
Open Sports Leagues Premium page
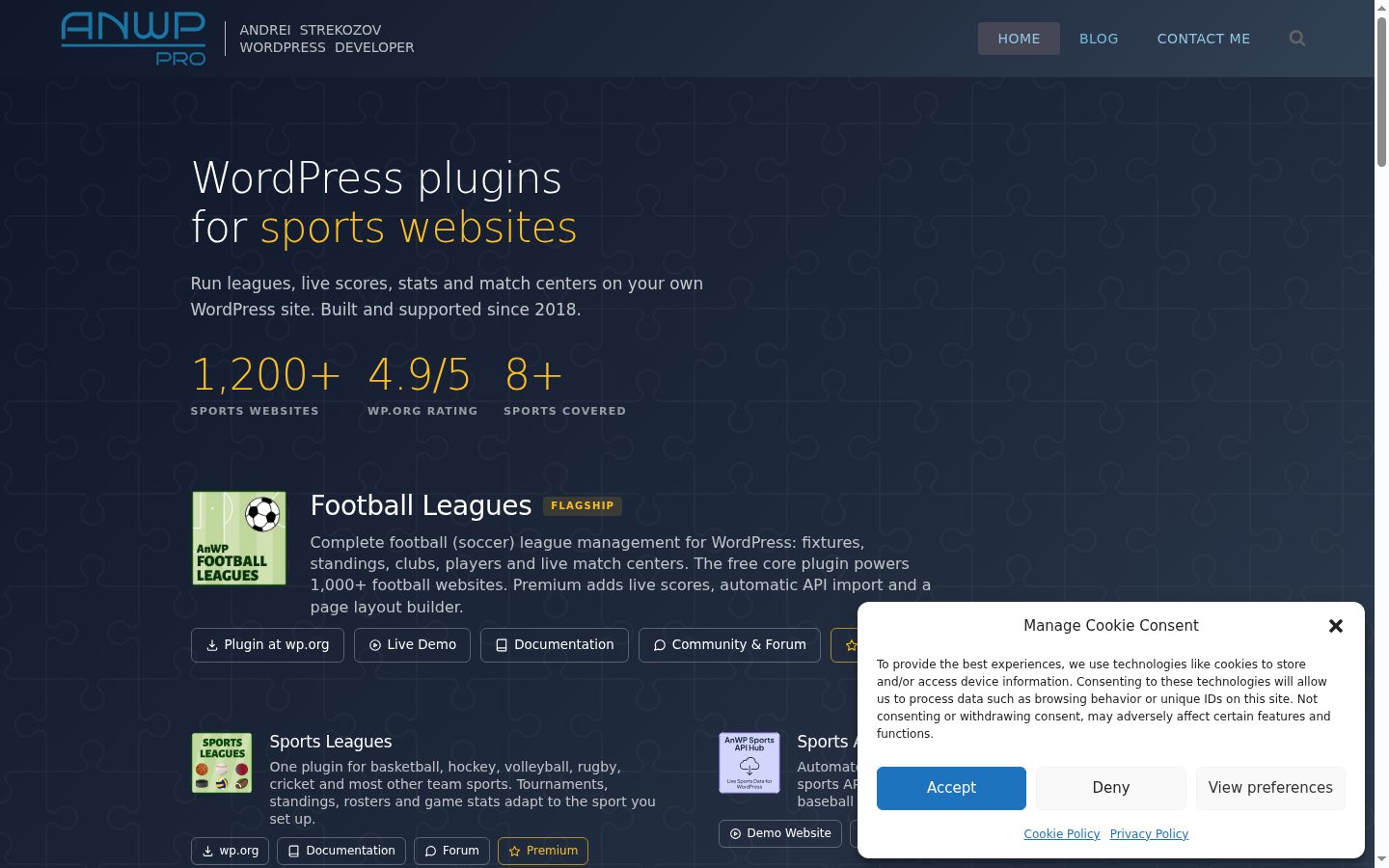543,851
